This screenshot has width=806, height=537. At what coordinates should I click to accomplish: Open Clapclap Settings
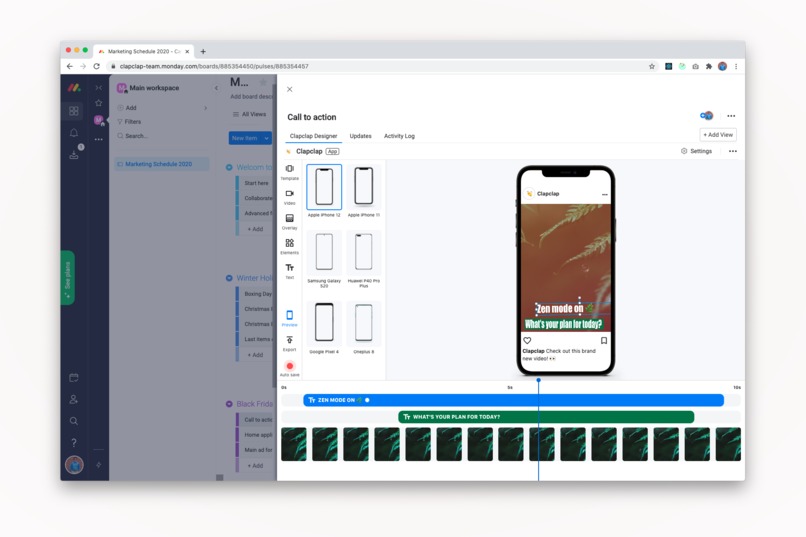pos(697,151)
